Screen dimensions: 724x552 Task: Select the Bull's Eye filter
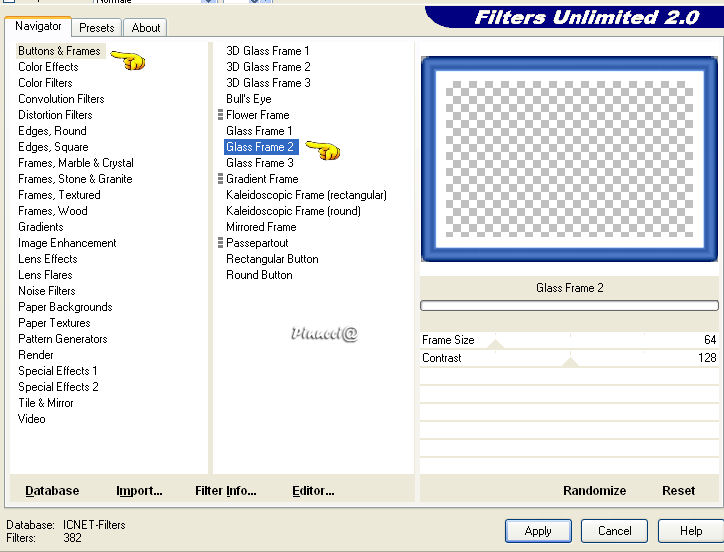coord(249,99)
